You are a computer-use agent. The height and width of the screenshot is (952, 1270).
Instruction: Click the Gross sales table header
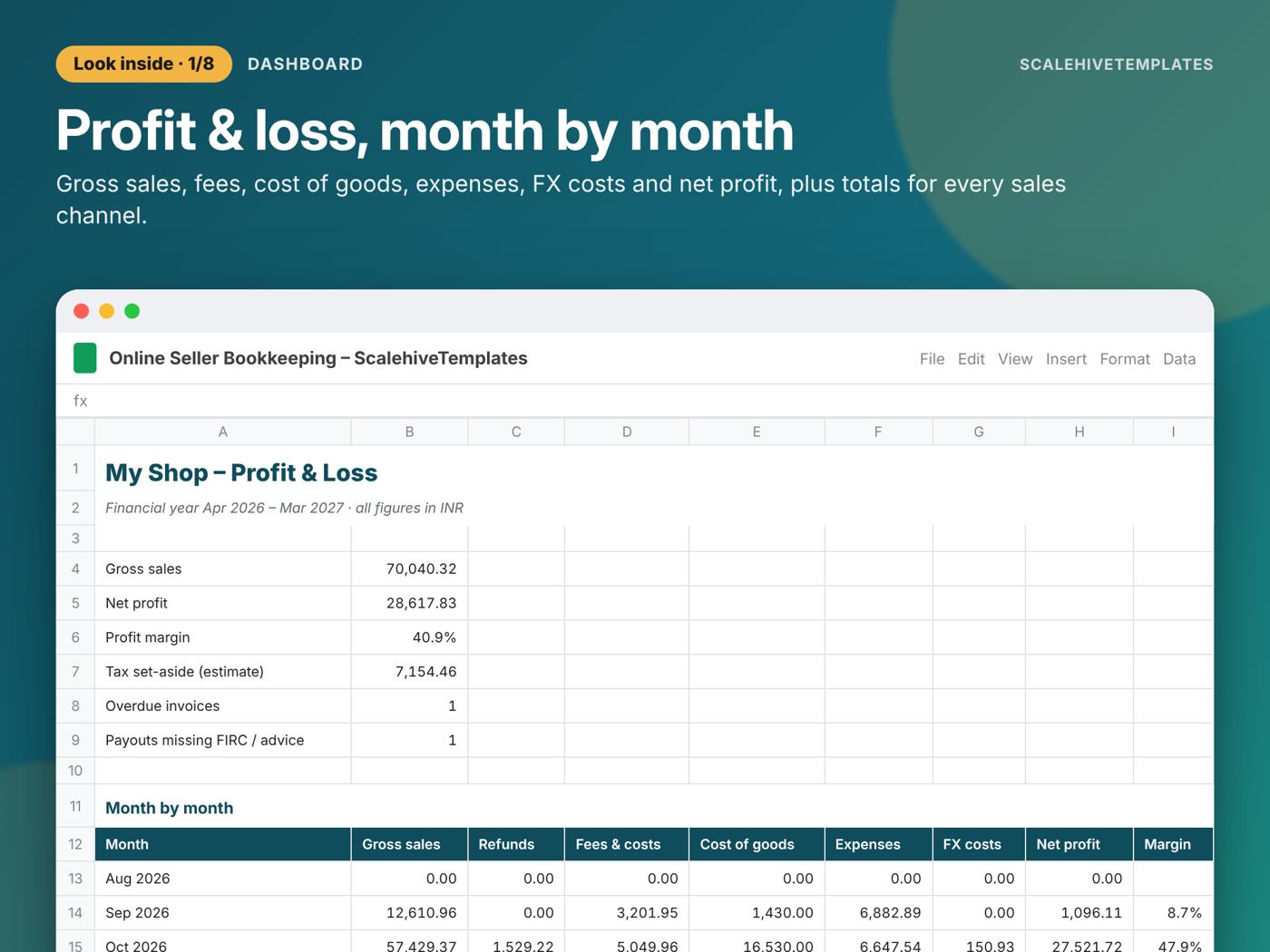pyautogui.click(x=409, y=844)
